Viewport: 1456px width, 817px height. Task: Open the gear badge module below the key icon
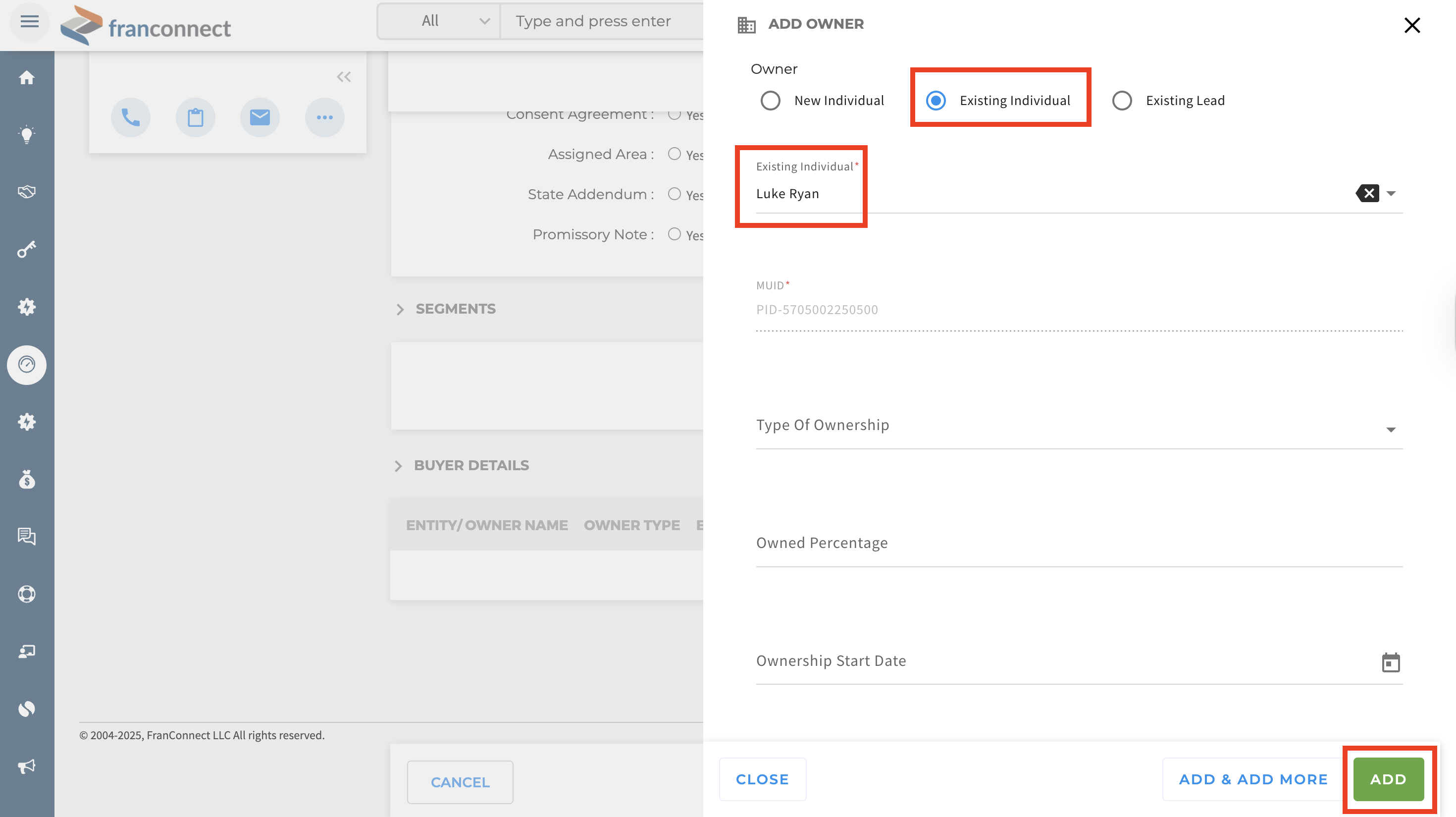27,307
